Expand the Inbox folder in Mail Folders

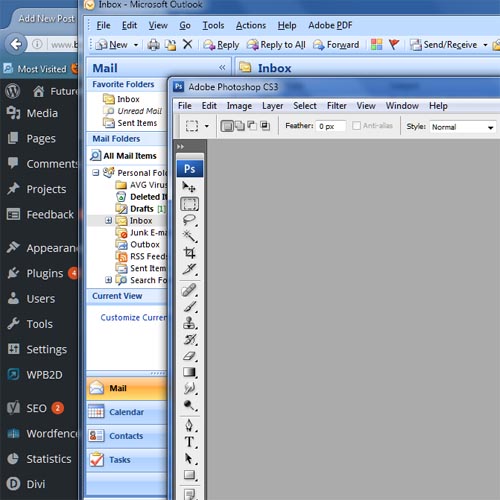108,220
